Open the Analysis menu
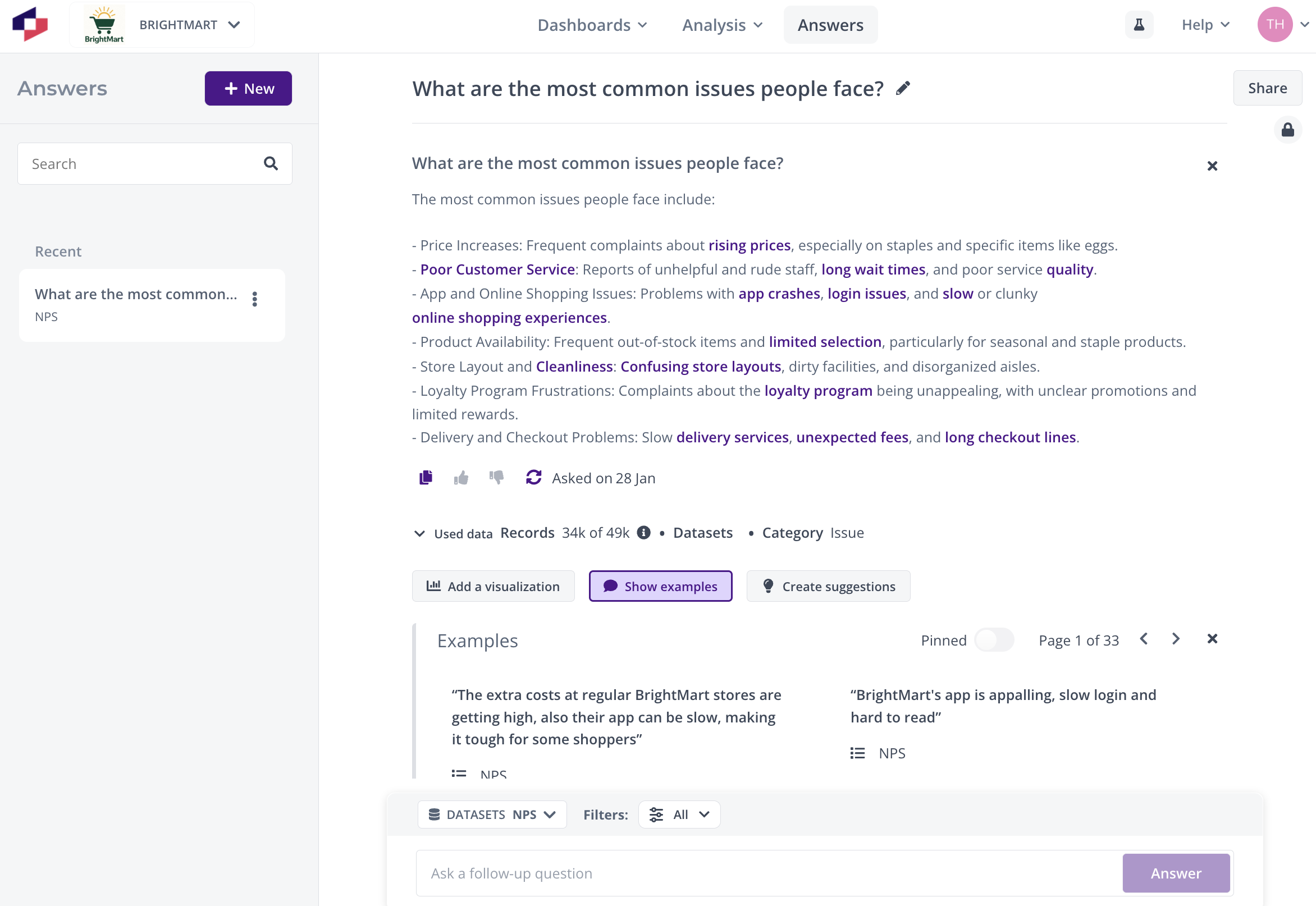The height and width of the screenshot is (906, 1316). click(x=722, y=25)
